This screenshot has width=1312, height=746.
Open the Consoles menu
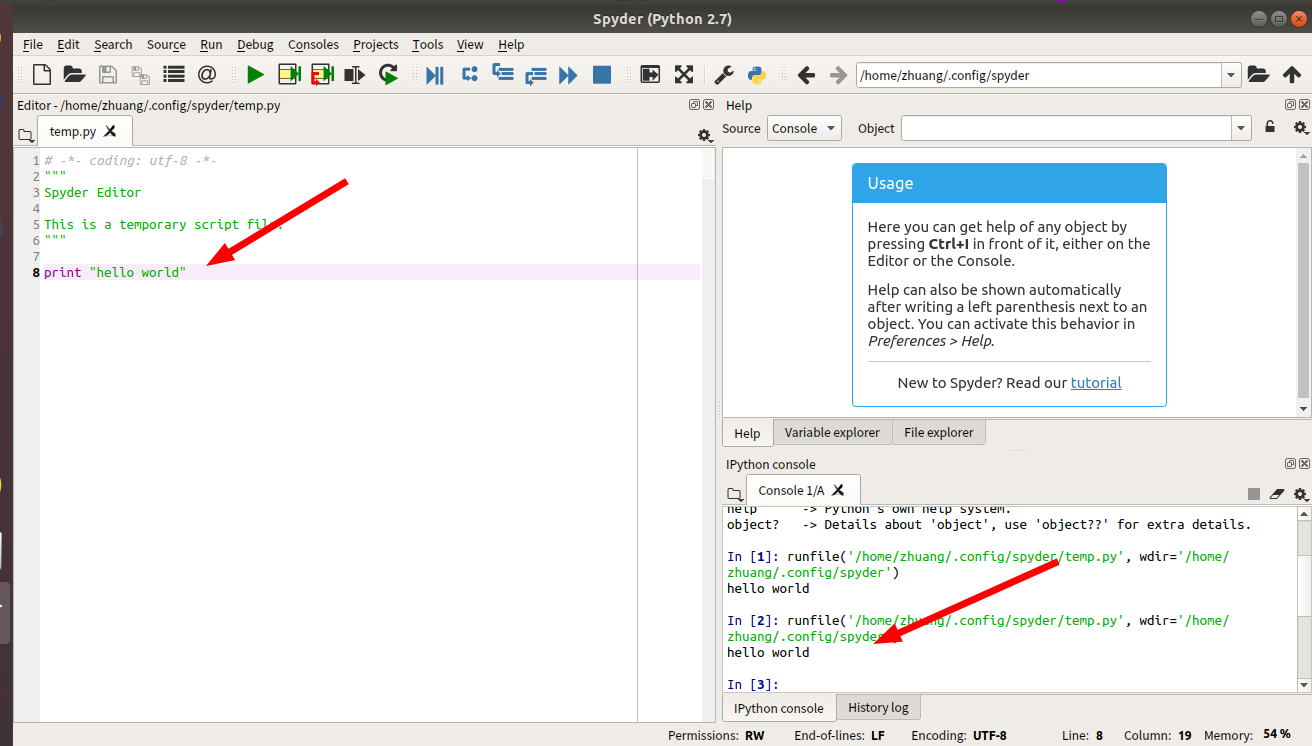313,44
